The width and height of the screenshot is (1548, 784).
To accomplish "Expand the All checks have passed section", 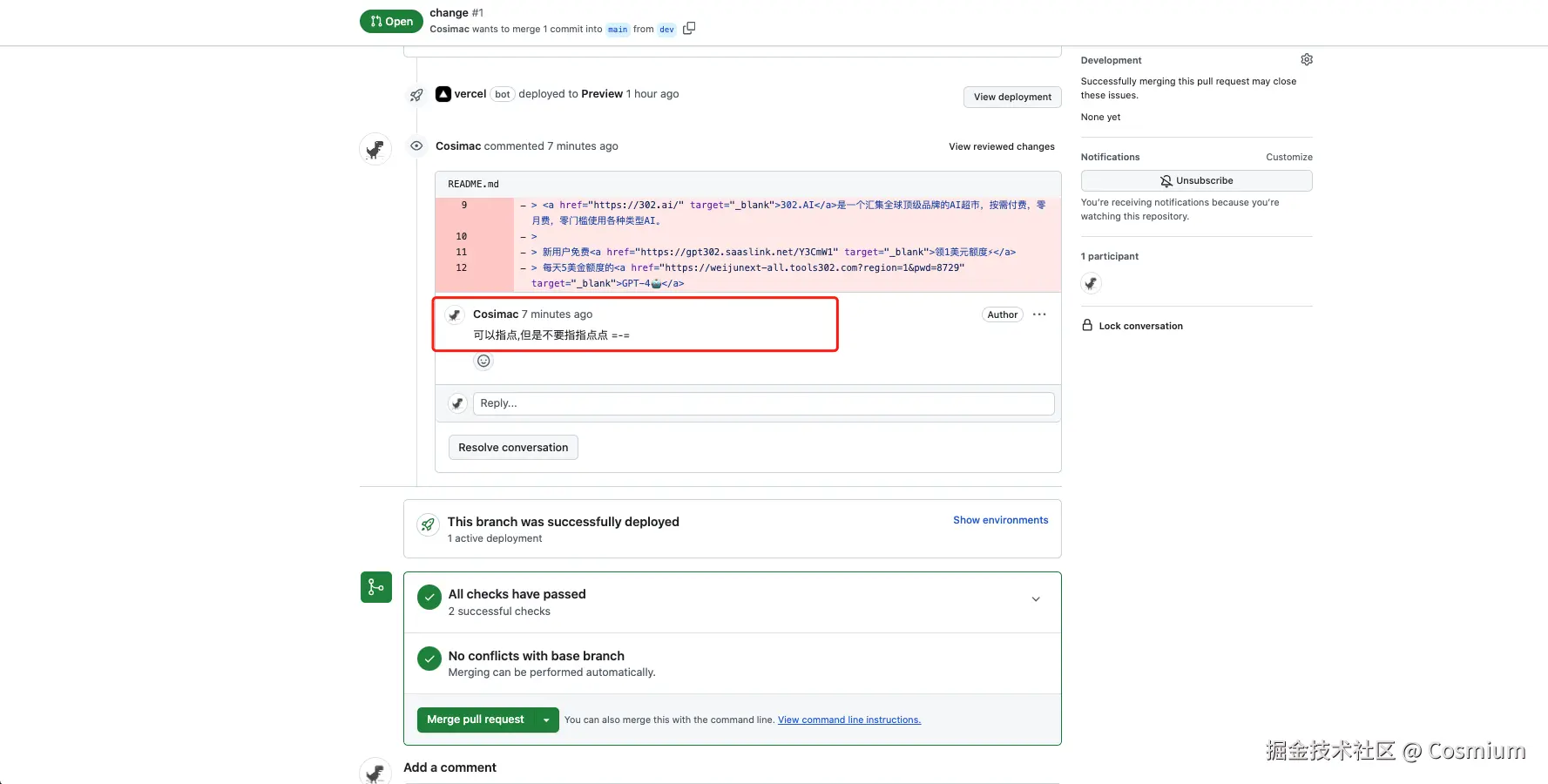I will 1036,599.
